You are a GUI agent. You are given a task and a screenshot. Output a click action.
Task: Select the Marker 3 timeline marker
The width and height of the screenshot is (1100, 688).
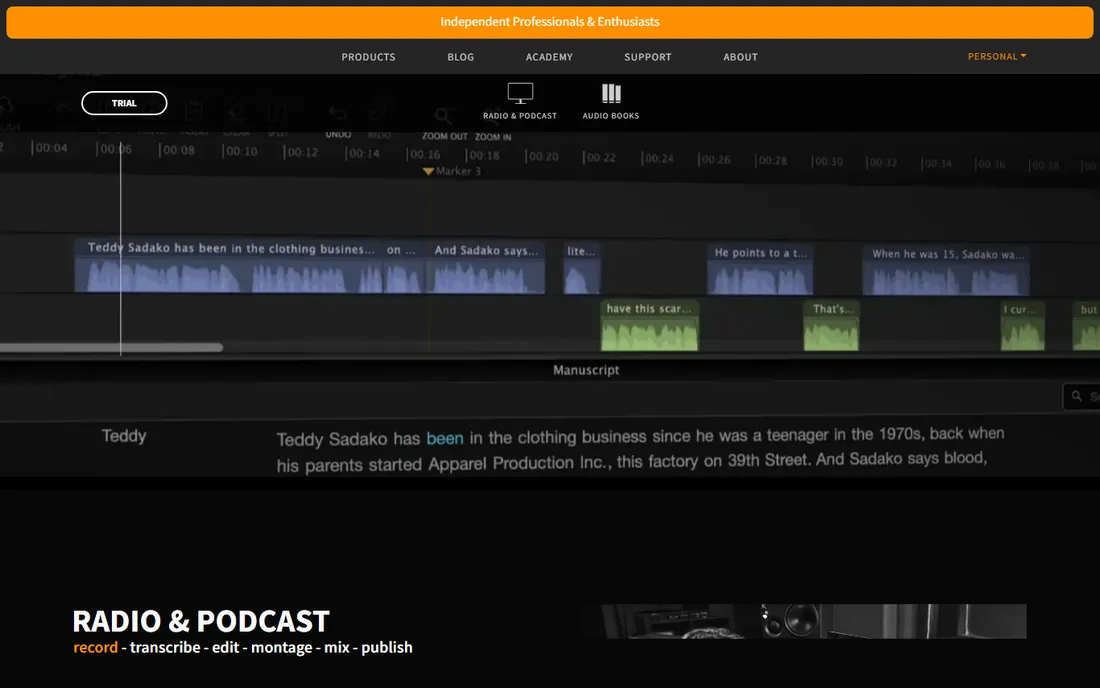coord(452,171)
